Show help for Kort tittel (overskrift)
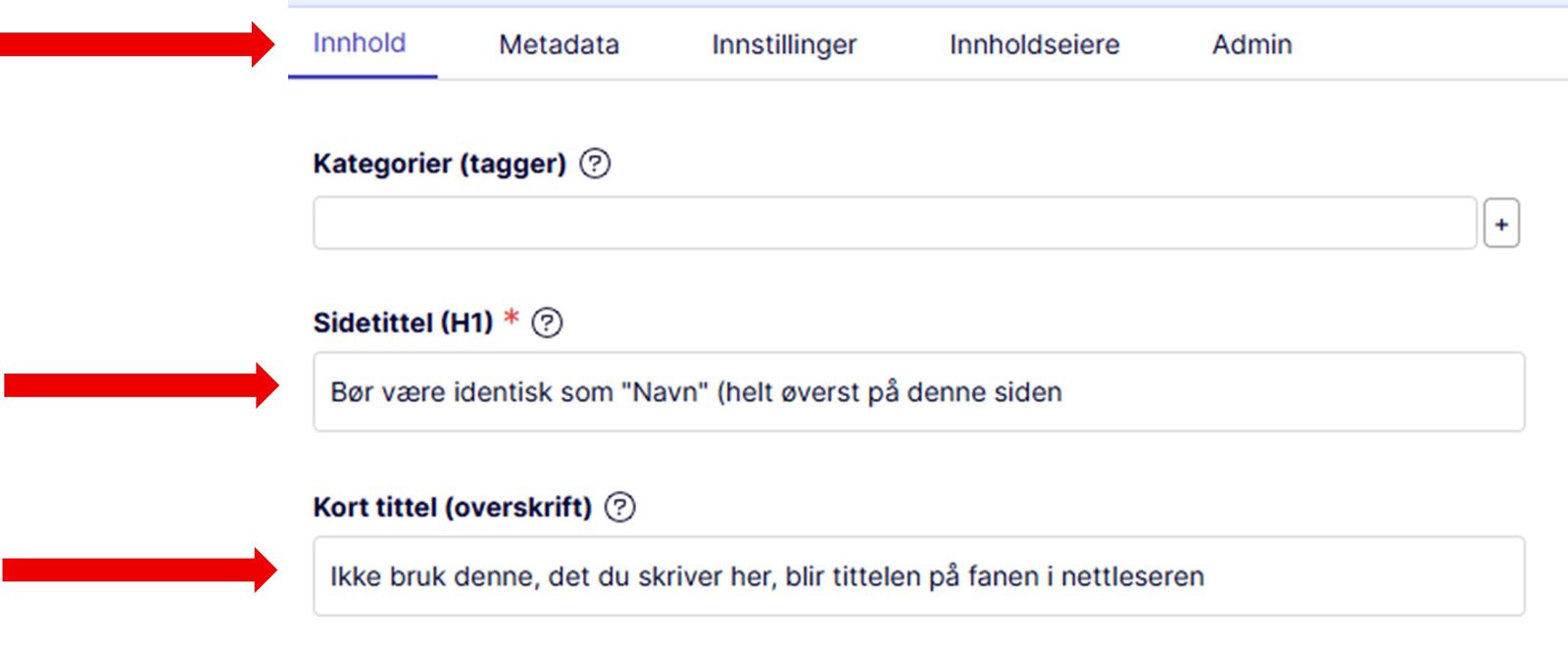1568x650 pixels. click(619, 507)
